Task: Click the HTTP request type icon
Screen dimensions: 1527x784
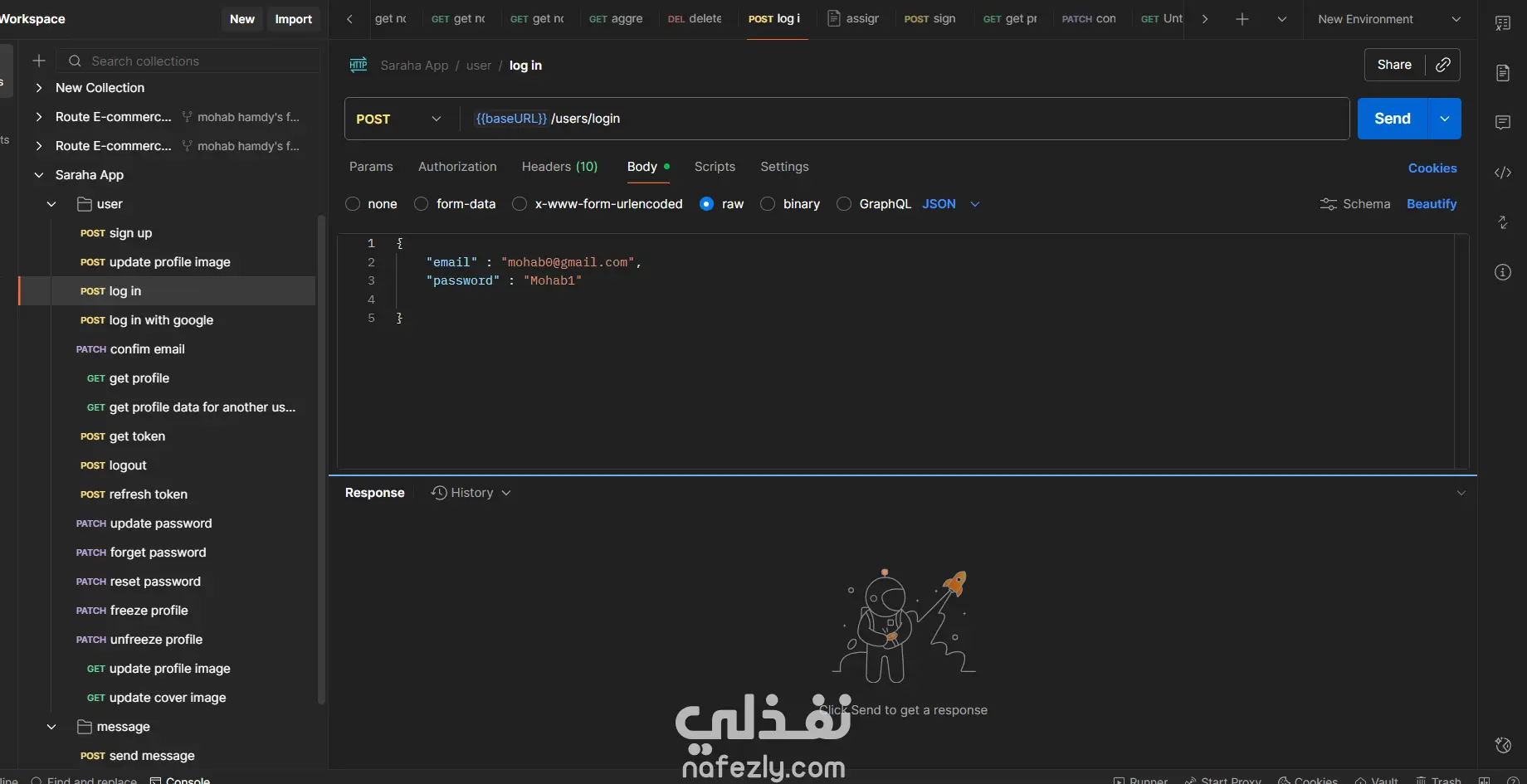Action: click(359, 66)
